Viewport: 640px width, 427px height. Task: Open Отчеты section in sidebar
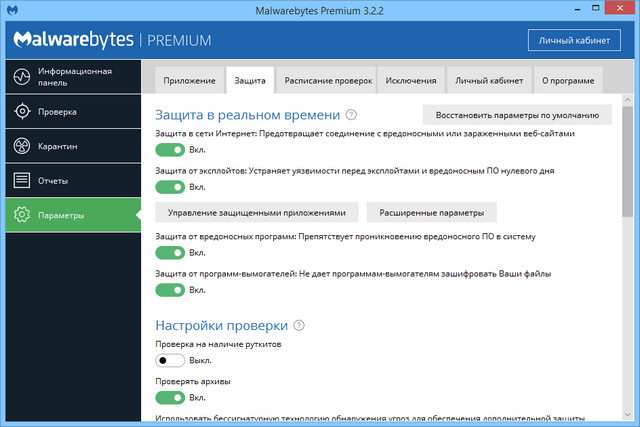tap(73, 180)
